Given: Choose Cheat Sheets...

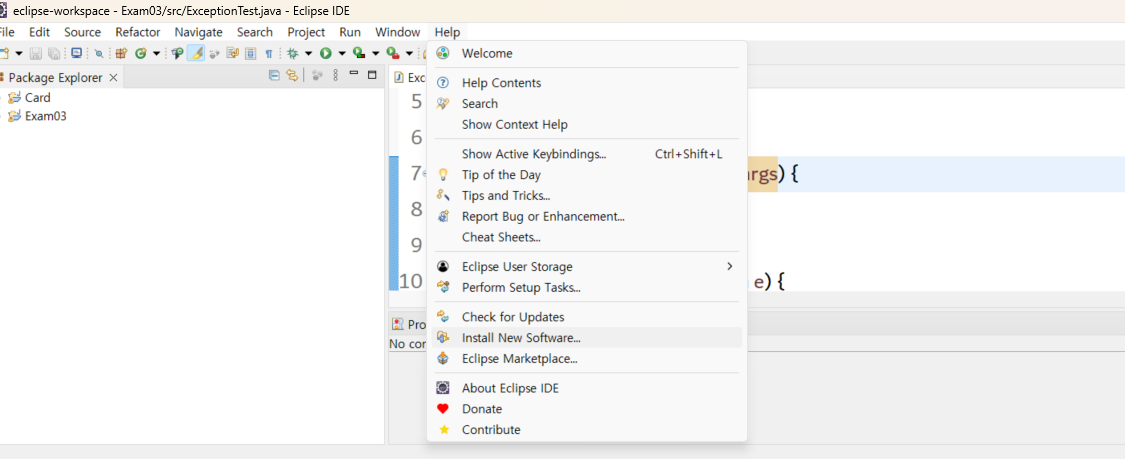Looking at the screenshot, I should (x=587, y=237).
